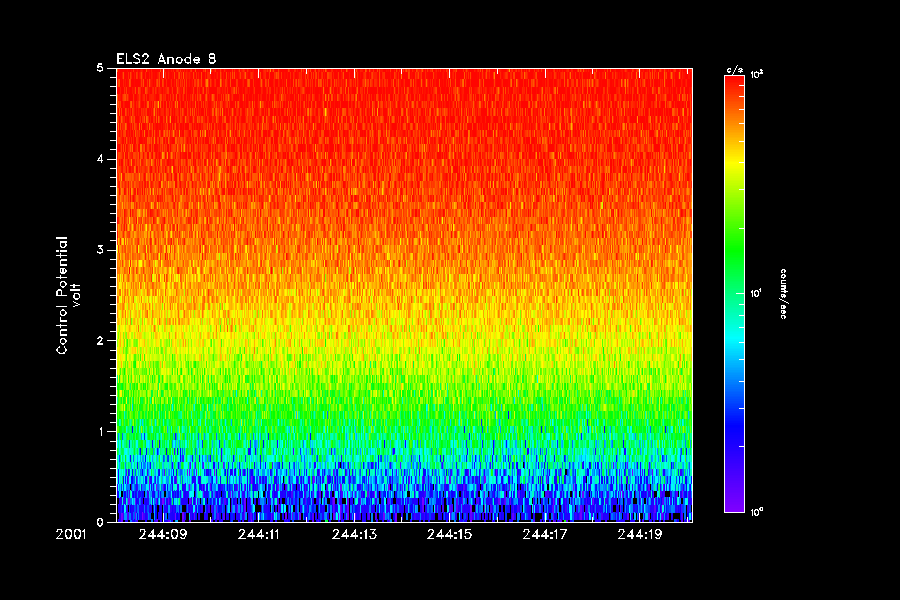This screenshot has height=600, width=900.
Task: Click the 'counts/sec' color bar label
Action: click(x=783, y=293)
